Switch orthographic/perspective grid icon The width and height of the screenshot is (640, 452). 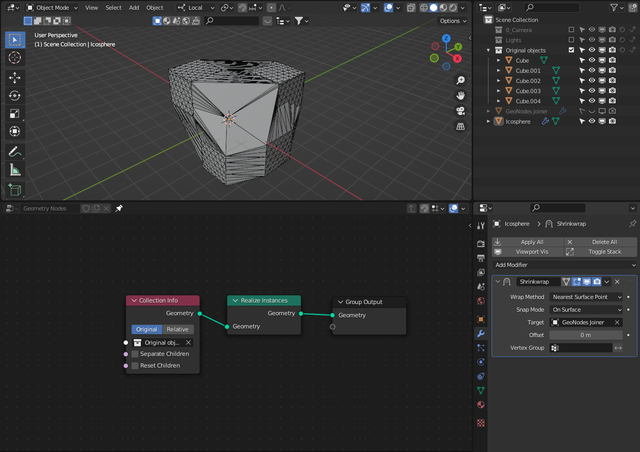pos(460,127)
